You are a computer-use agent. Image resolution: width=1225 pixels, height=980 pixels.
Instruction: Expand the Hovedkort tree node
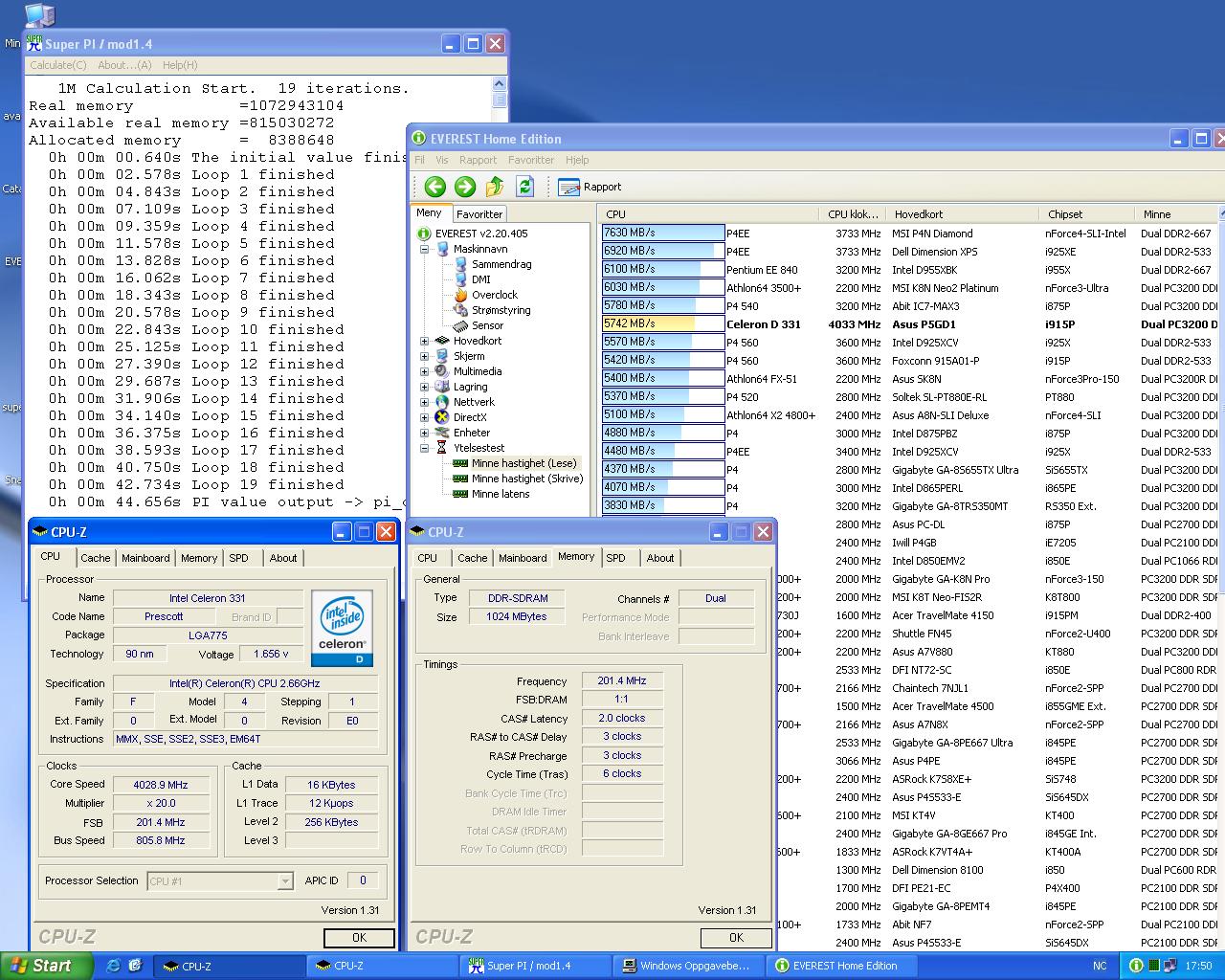pos(424,341)
